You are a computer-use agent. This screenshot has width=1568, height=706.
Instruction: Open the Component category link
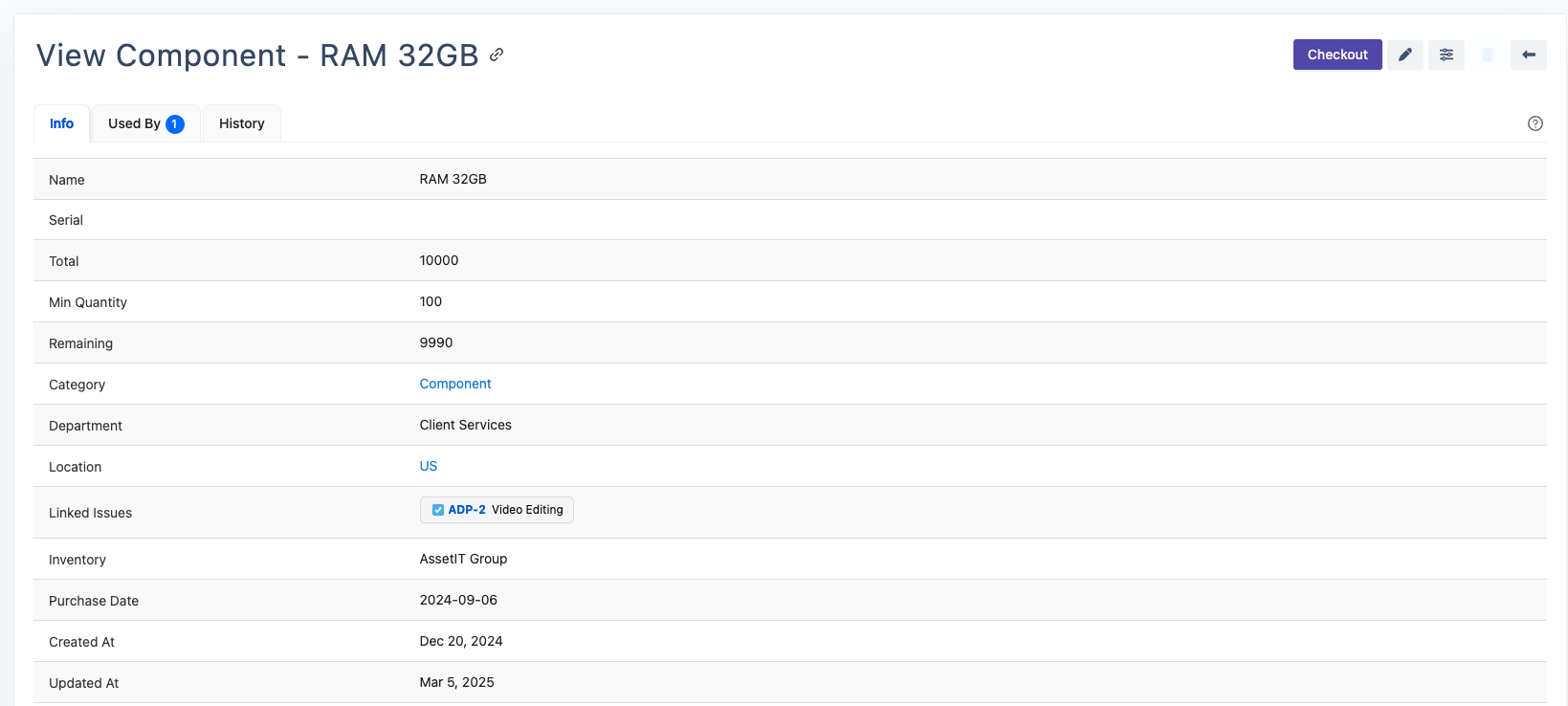pyautogui.click(x=455, y=384)
